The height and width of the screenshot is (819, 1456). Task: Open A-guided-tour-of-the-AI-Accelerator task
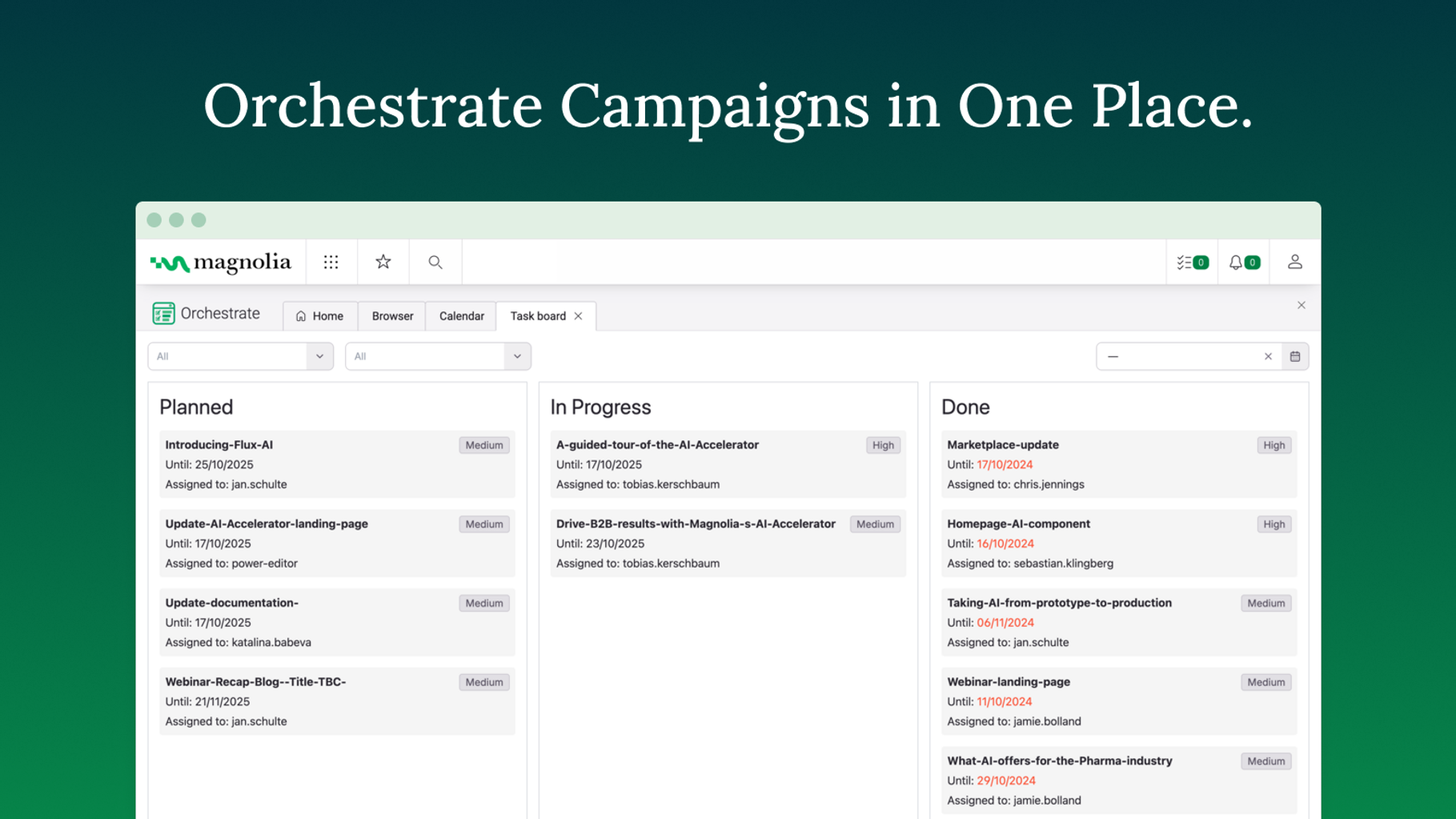point(728,464)
